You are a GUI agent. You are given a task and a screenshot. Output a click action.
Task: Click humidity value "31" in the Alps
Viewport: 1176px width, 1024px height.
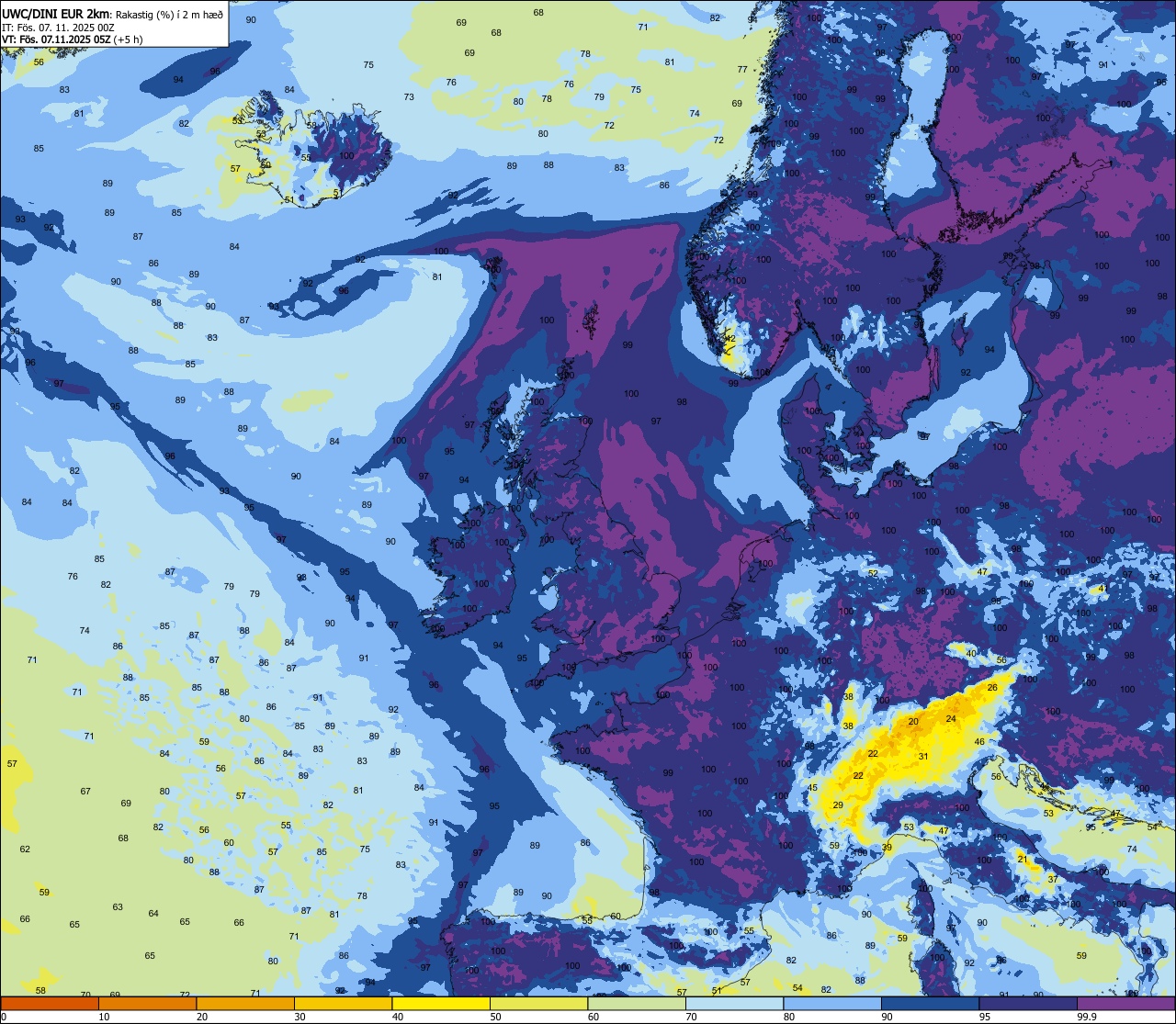pyautogui.click(x=923, y=757)
